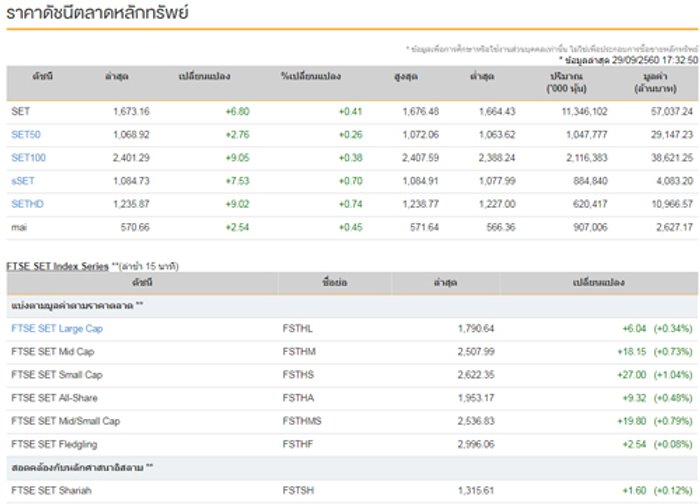This screenshot has height=504, width=700.
Task: Click Small Cap change +27.00
Action: click(x=631, y=375)
